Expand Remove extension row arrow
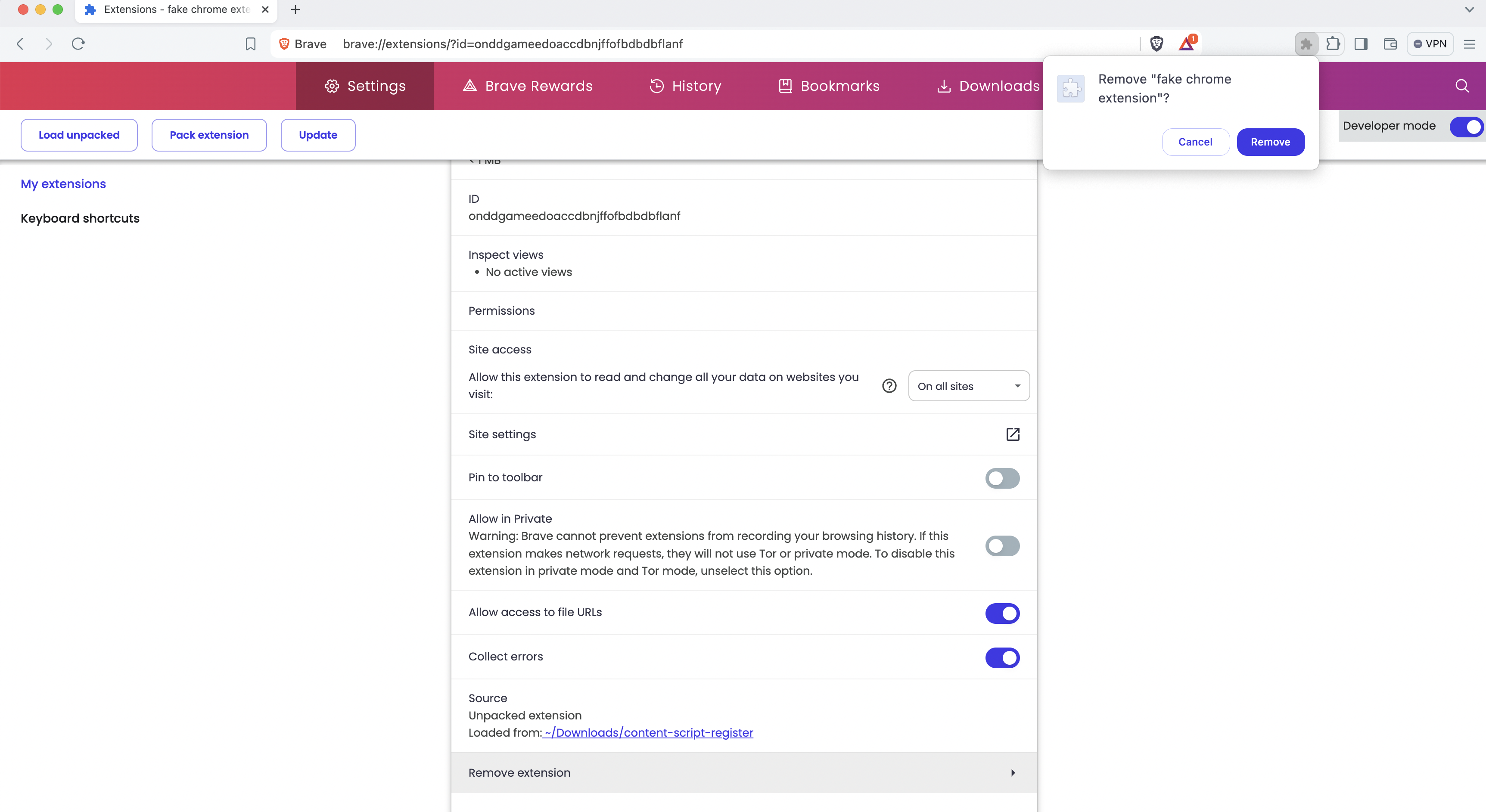The image size is (1486, 812). pos(1012,773)
